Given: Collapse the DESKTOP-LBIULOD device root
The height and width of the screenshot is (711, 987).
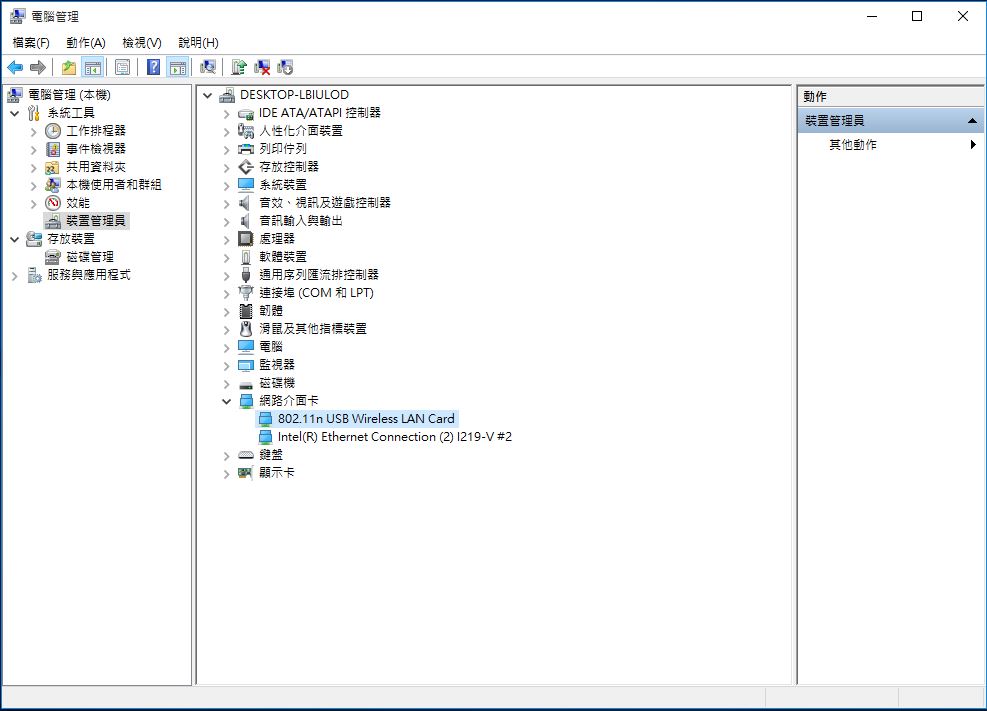Looking at the screenshot, I should 208,96.
